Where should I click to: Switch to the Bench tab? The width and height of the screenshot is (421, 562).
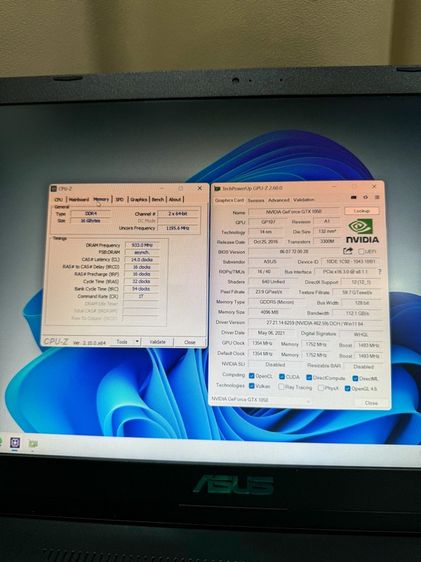(x=158, y=200)
